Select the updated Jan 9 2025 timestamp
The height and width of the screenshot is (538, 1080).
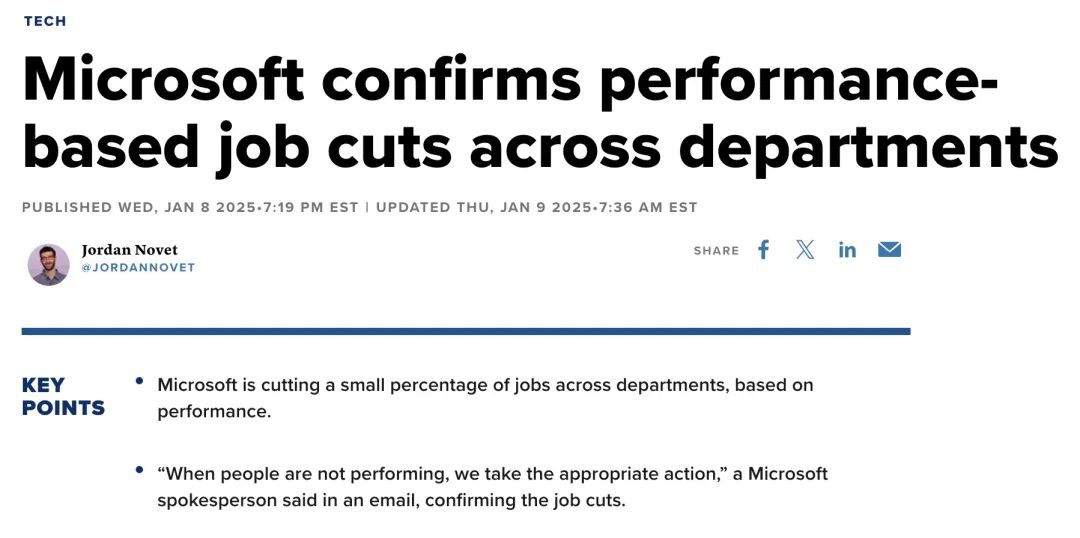pos(537,207)
